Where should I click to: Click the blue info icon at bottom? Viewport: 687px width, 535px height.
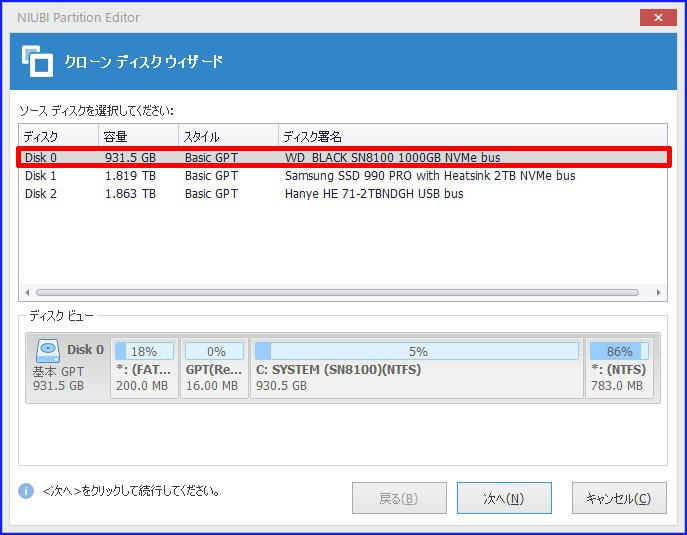tap(26, 491)
